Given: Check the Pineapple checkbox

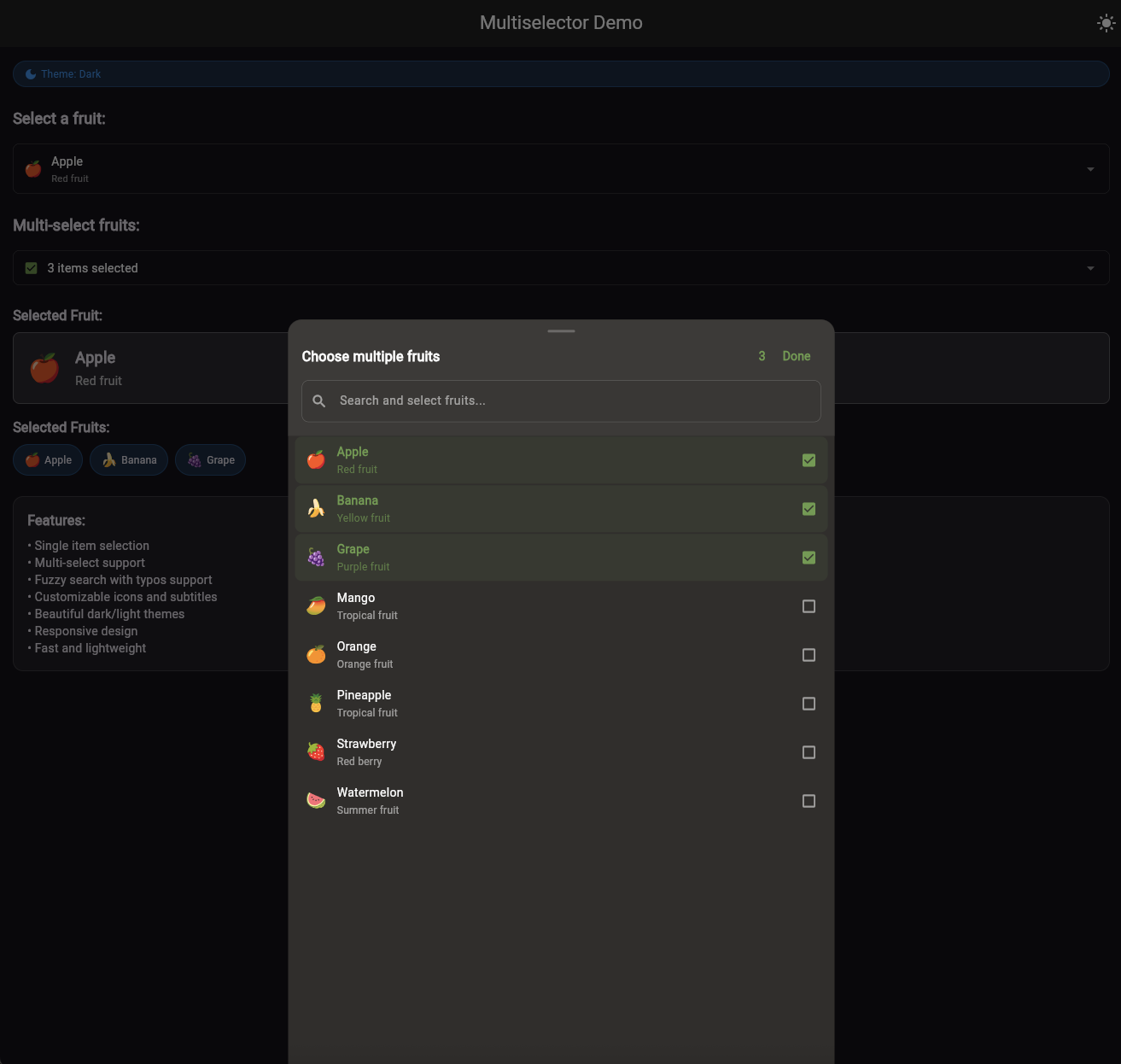Looking at the screenshot, I should [x=809, y=704].
